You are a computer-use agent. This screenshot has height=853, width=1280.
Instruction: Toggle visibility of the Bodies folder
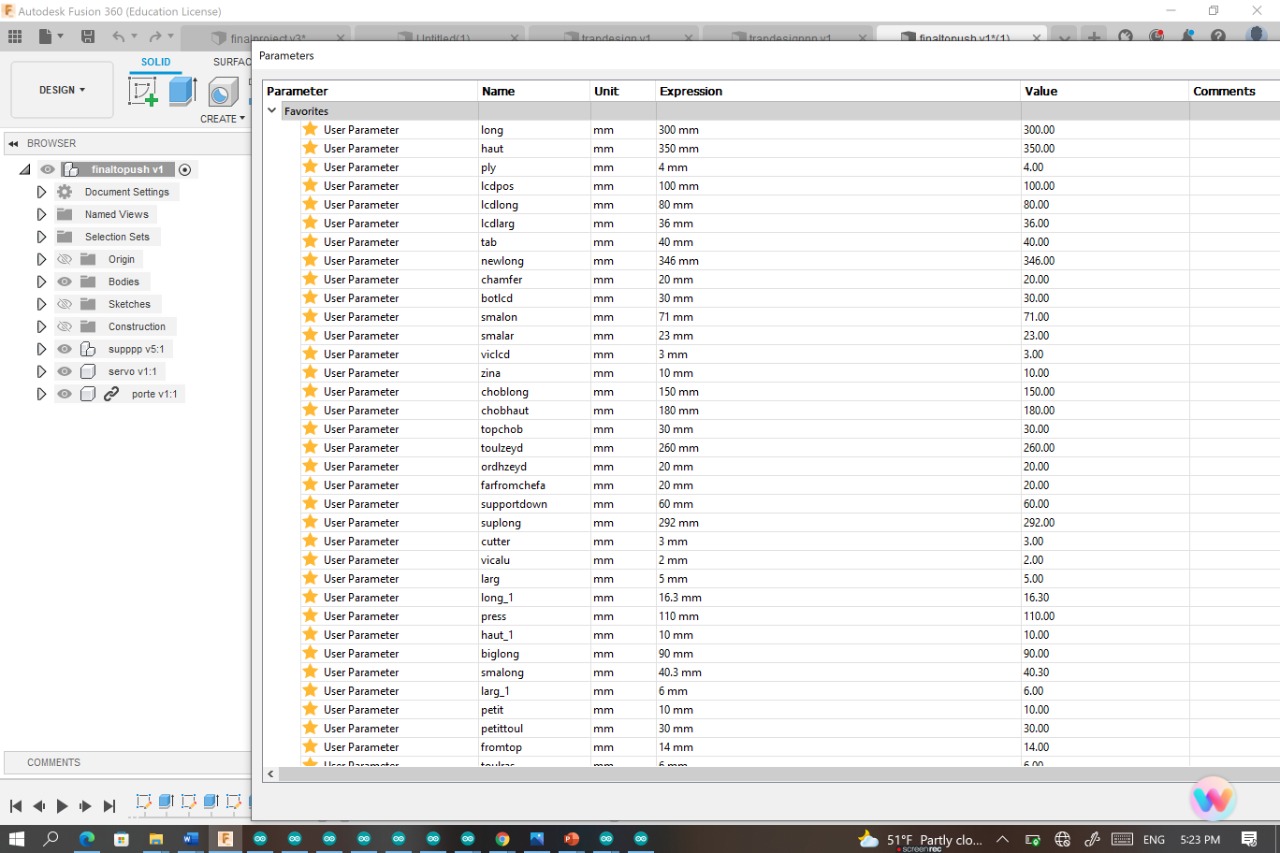(65, 282)
